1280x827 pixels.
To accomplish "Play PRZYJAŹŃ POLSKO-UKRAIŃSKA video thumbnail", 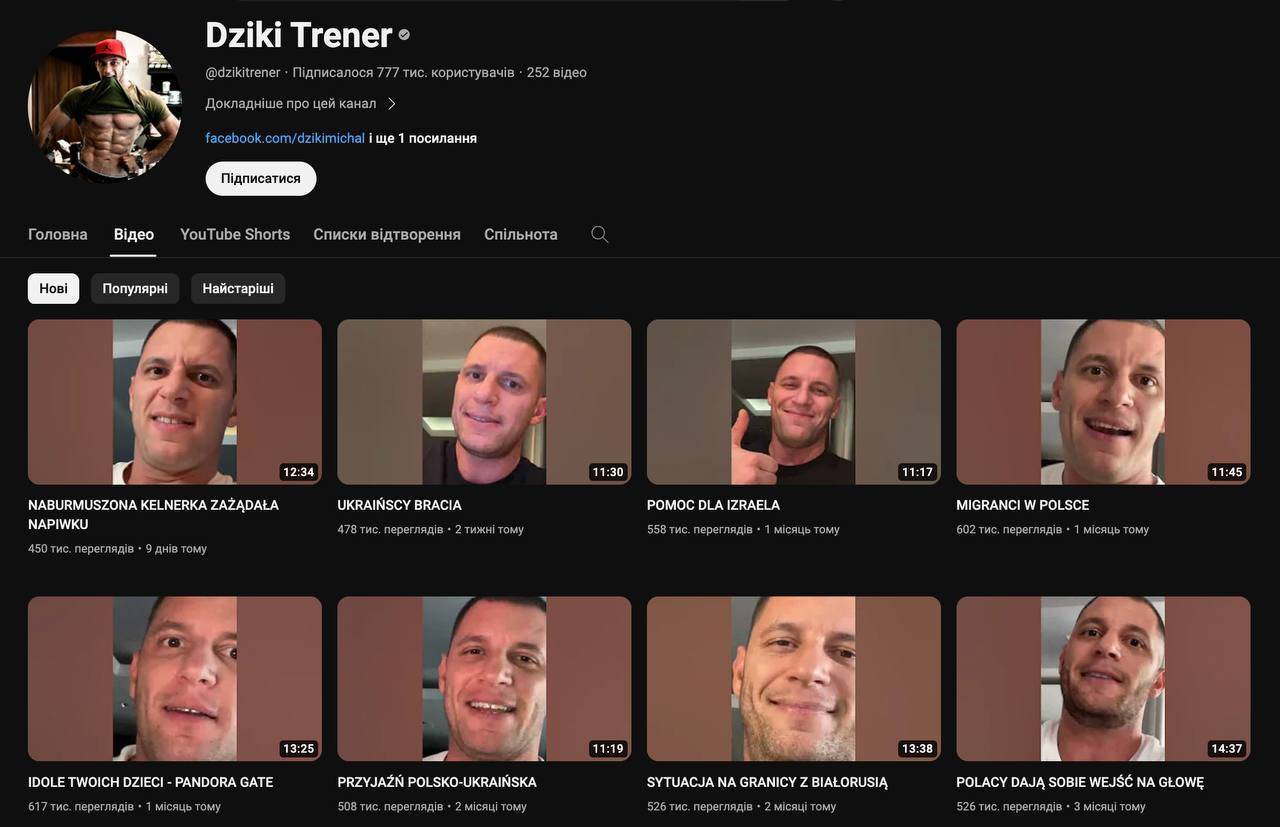I will tap(484, 679).
